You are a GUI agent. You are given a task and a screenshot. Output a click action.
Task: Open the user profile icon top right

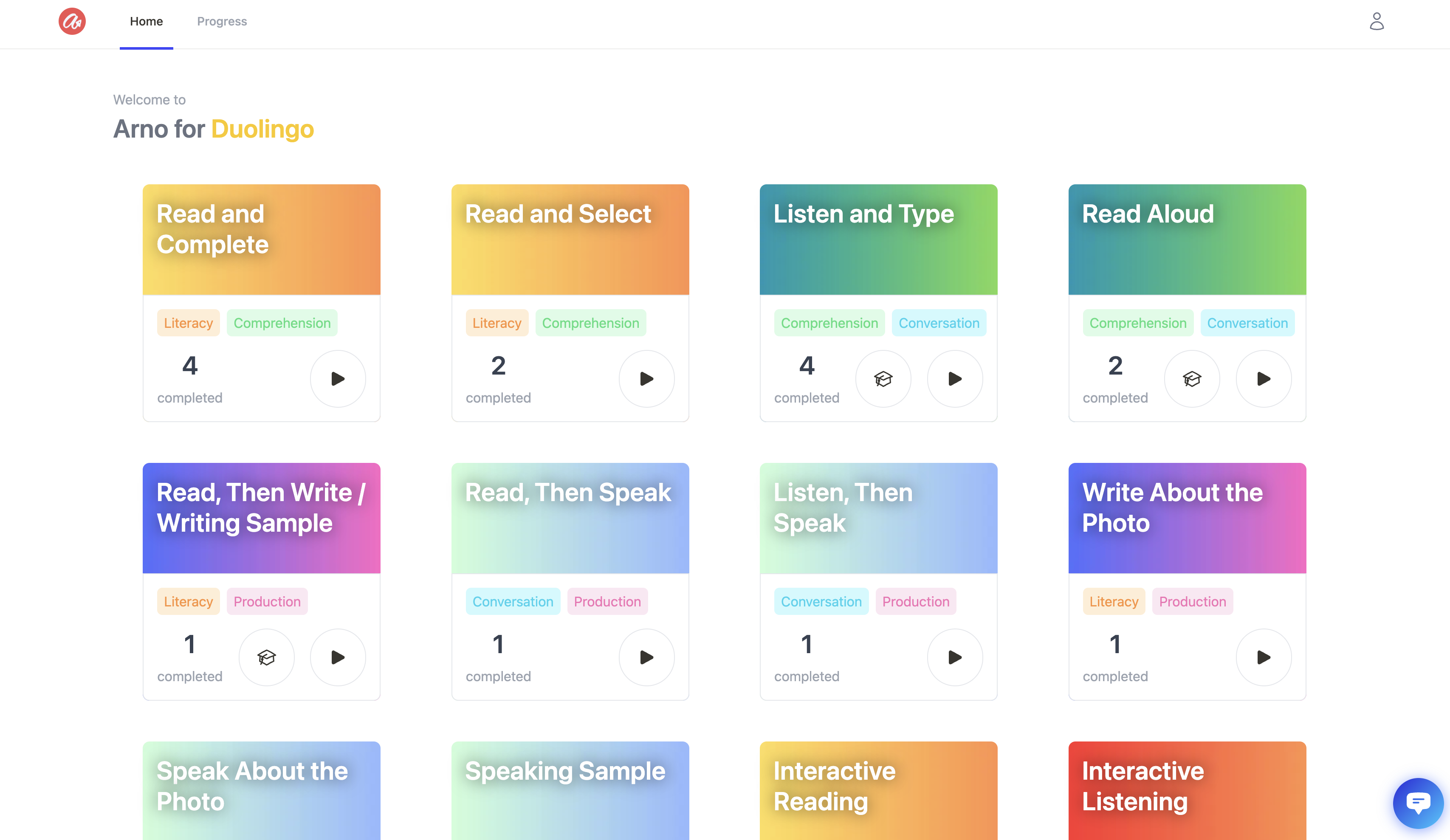pyautogui.click(x=1377, y=21)
